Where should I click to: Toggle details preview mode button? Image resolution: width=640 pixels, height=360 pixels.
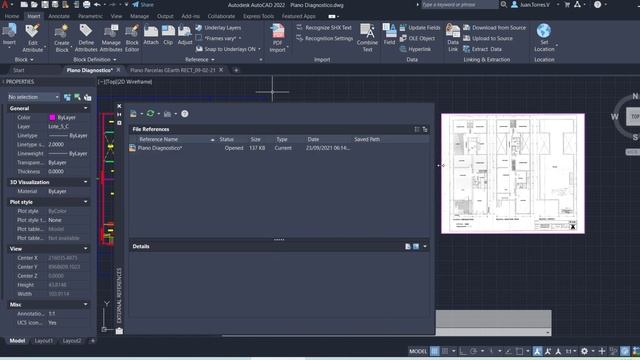(x=416, y=247)
